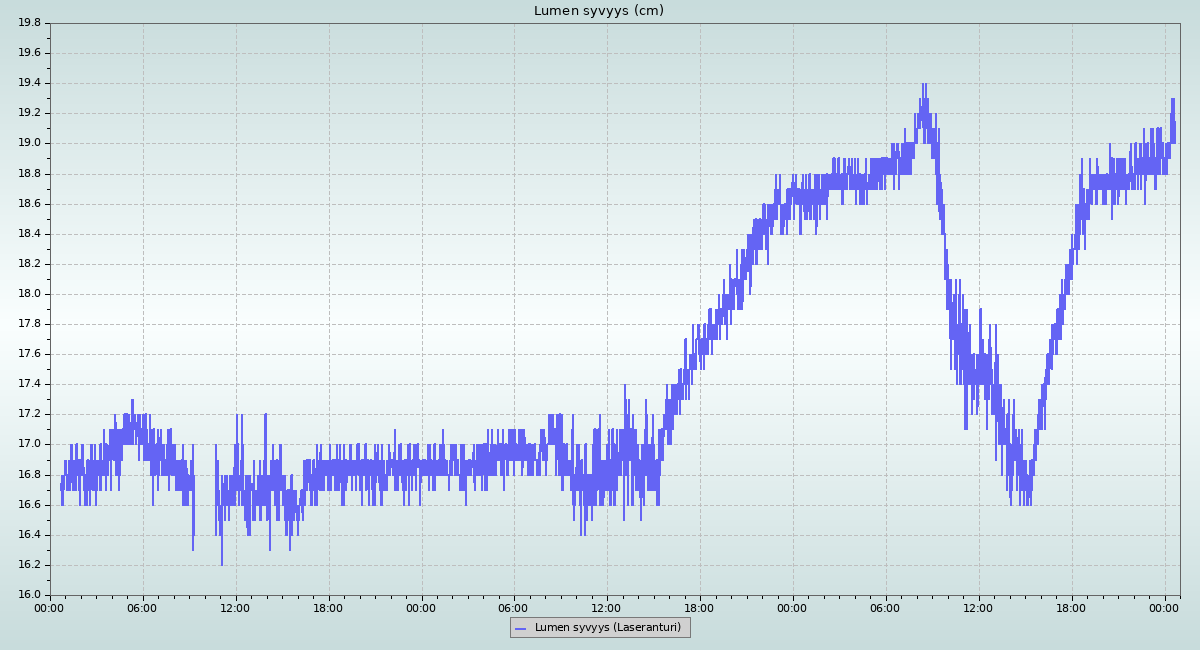
Task: Click the chart title "Lumen syvyys (cm)"
Action: click(598, 11)
